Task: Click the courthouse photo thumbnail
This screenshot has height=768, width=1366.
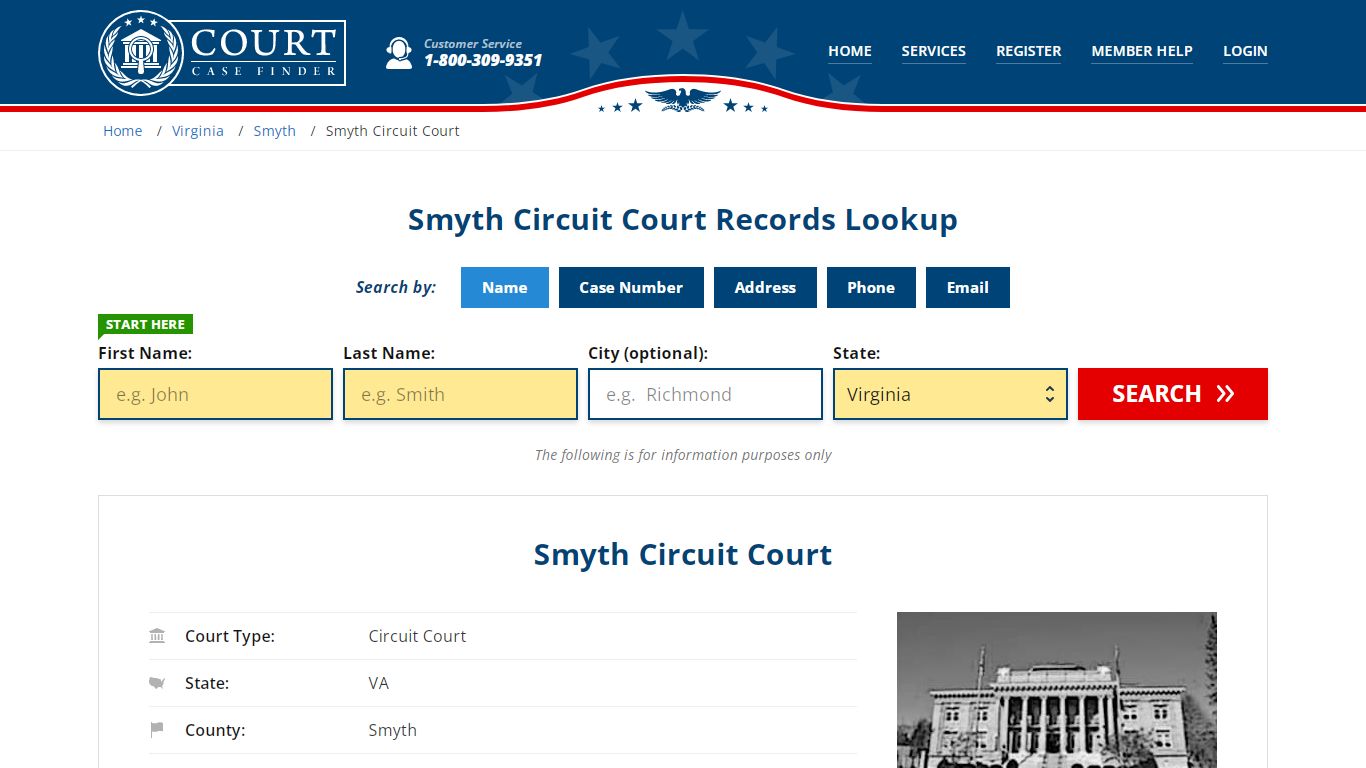Action: coord(1057,690)
